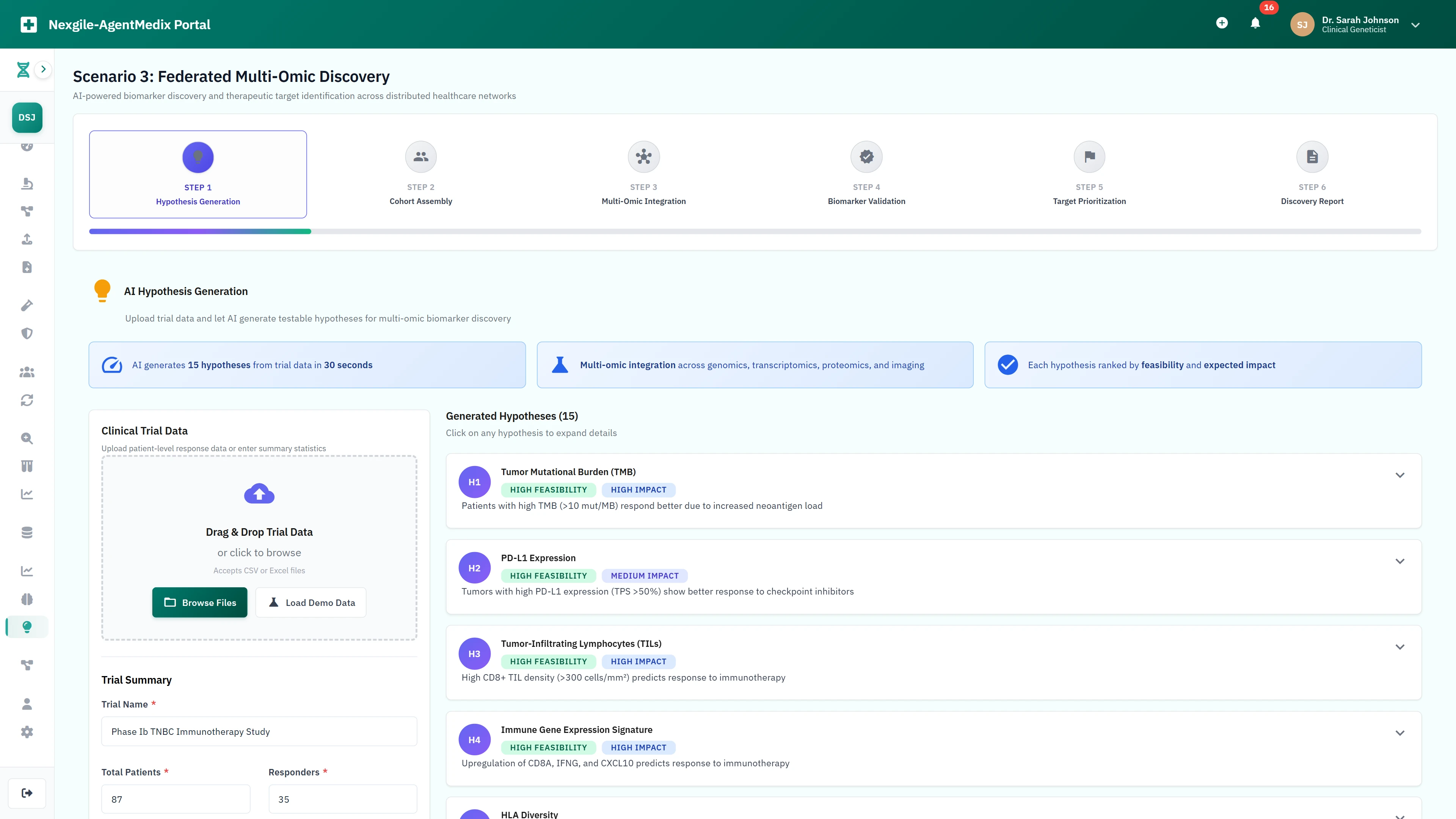Click the plus create icon in header
Screen dimensions: 1456x819
click(x=1222, y=23)
